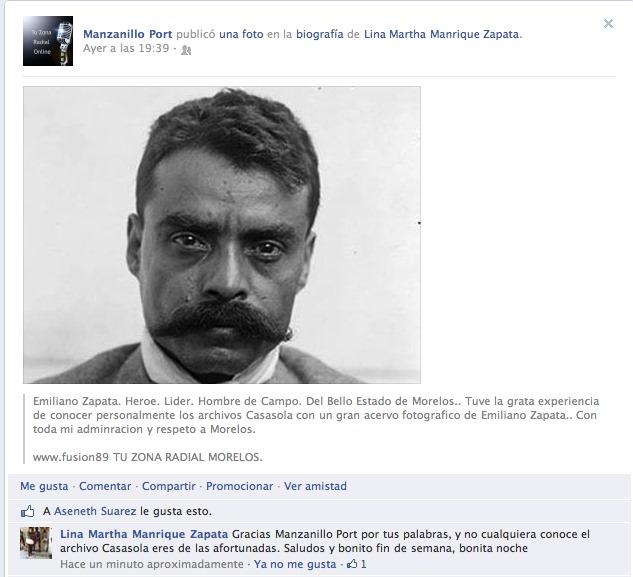Follow the 'biografía' link
The height and width of the screenshot is (577, 633).
tap(320, 34)
